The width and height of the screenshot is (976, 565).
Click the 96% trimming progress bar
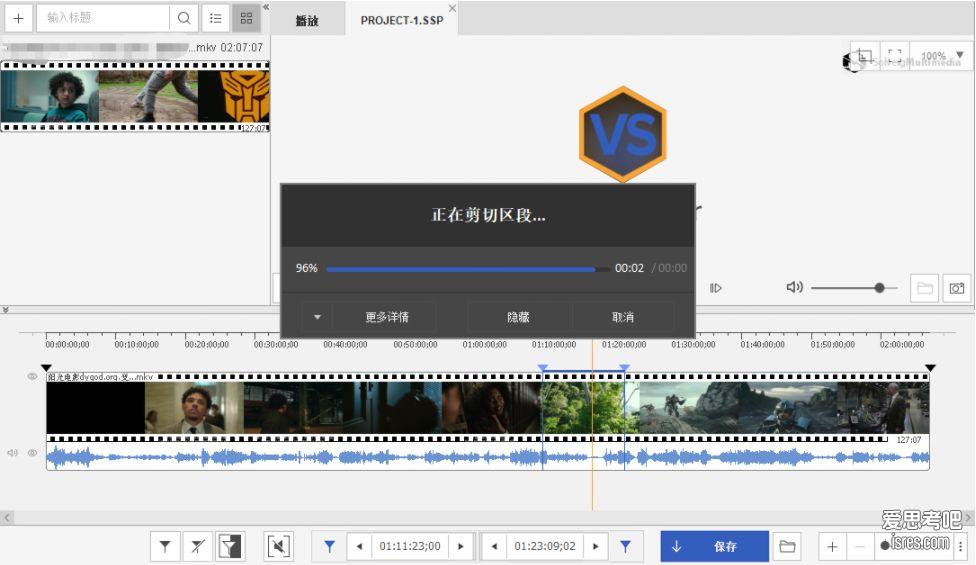(467, 269)
